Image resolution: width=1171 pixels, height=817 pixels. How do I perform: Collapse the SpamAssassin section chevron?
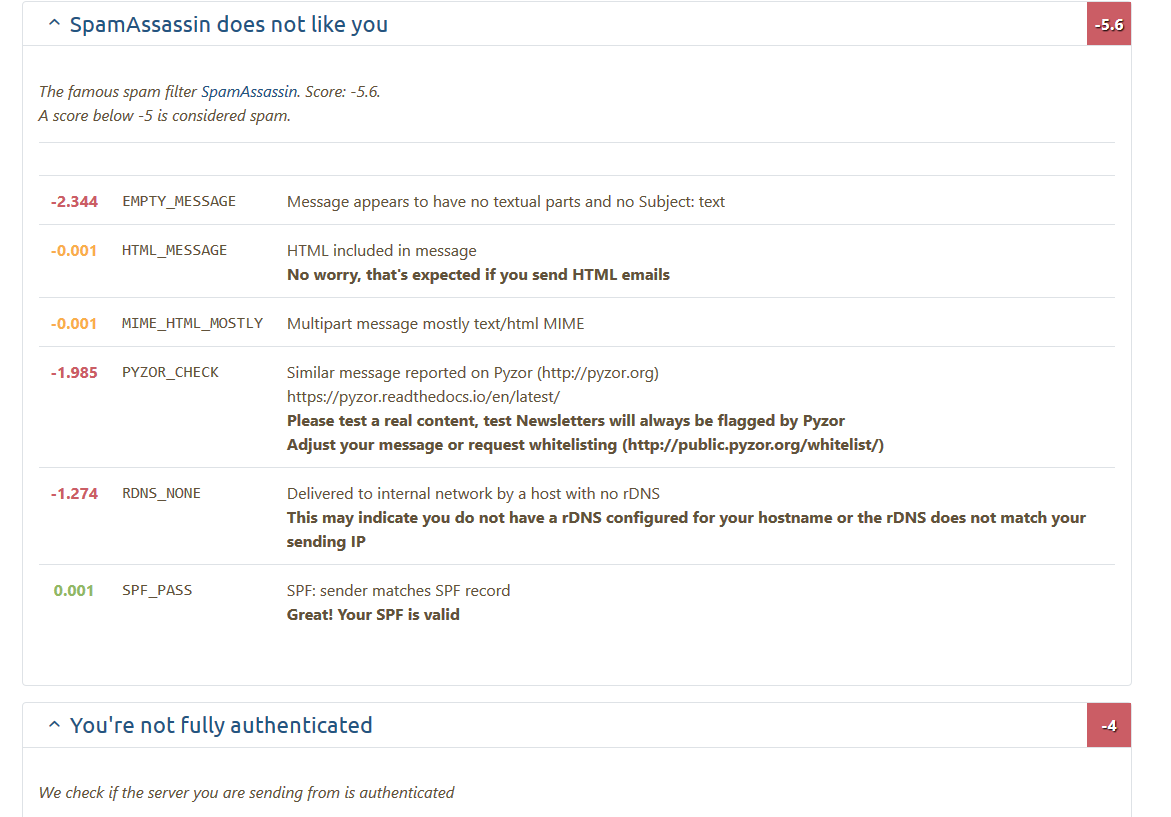(54, 23)
